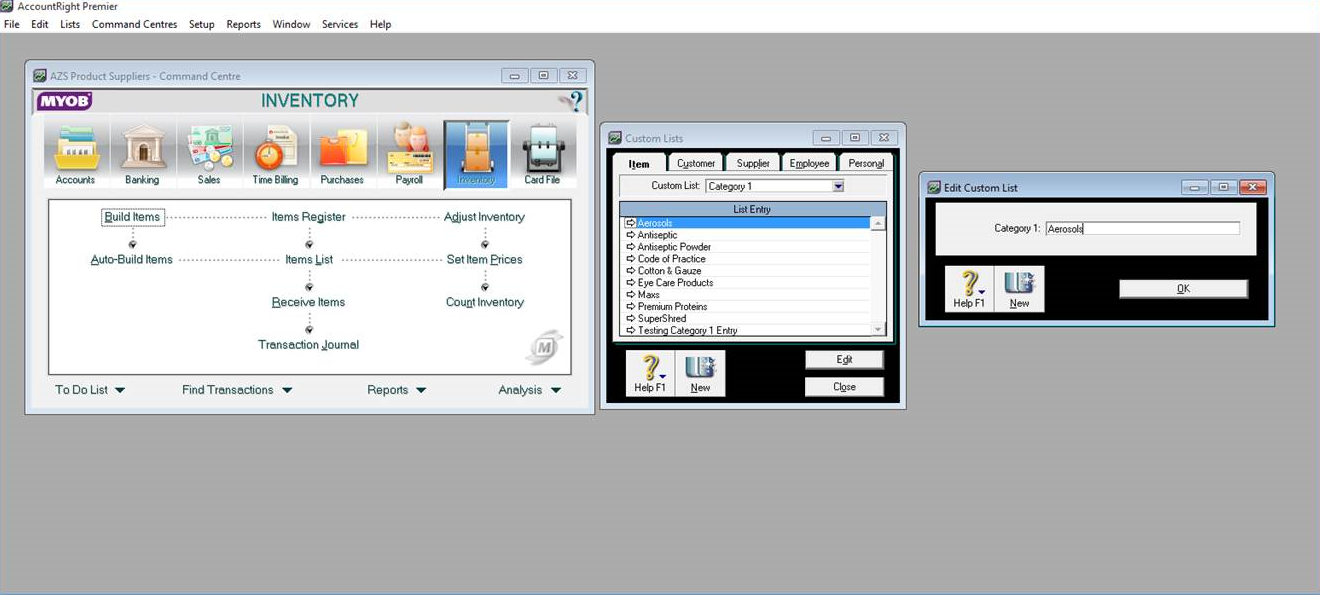Viewport: 1320px width, 596px height.
Task: Click the arrow icon beside Maxs entry
Action: pos(630,295)
